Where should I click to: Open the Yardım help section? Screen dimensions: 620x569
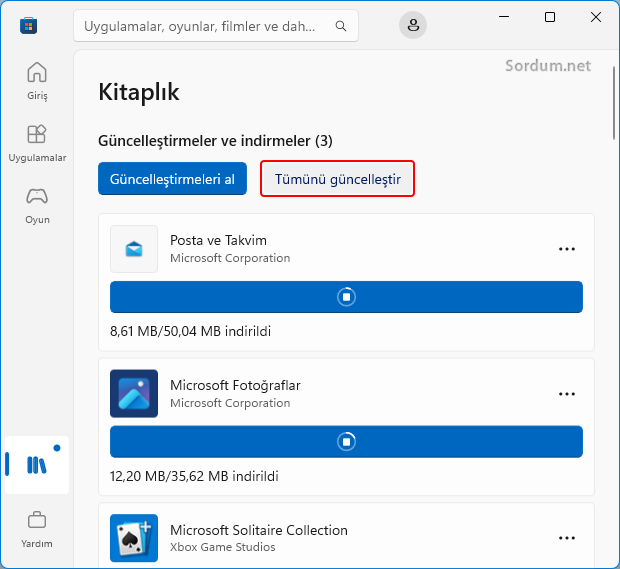37,530
